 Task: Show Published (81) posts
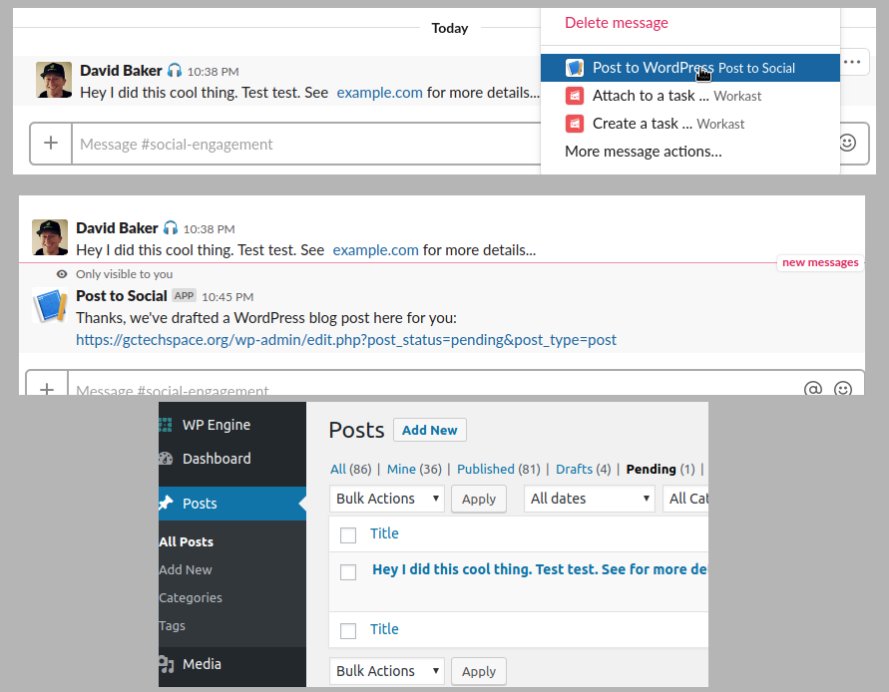[x=498, y=469]
